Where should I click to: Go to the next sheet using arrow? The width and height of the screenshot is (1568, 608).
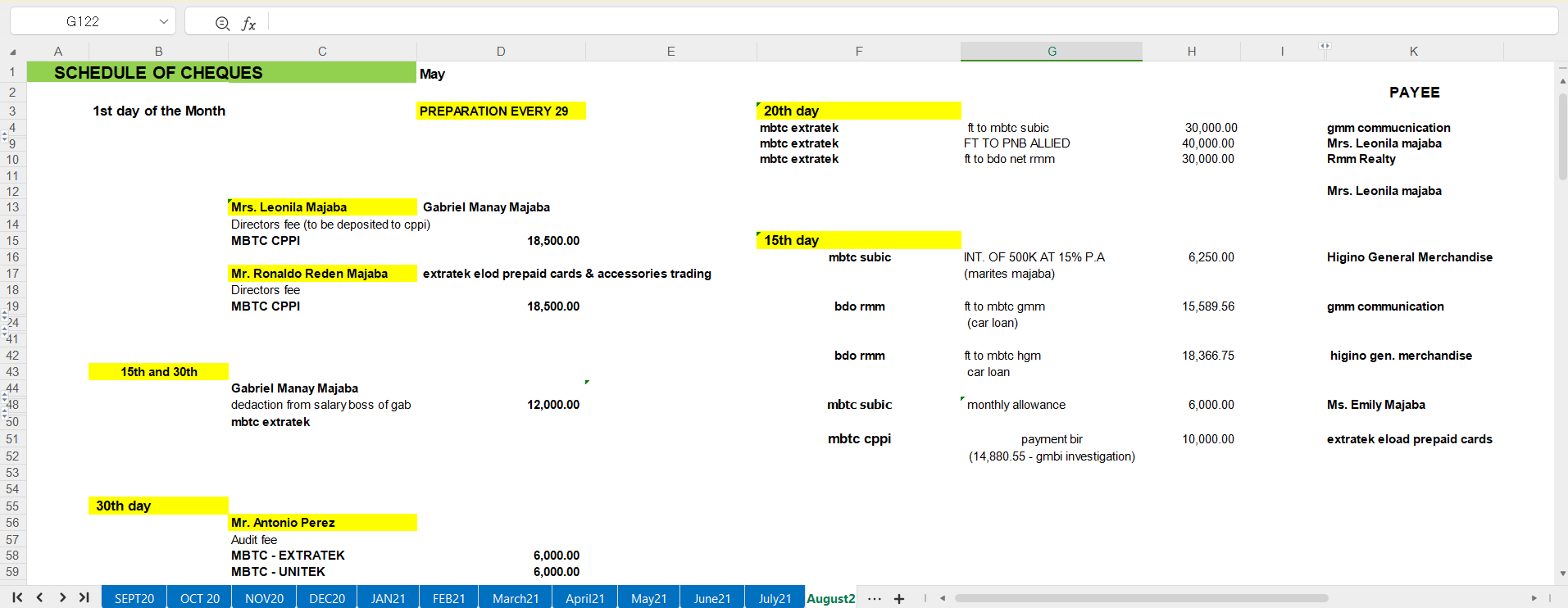tap(62, 598)
